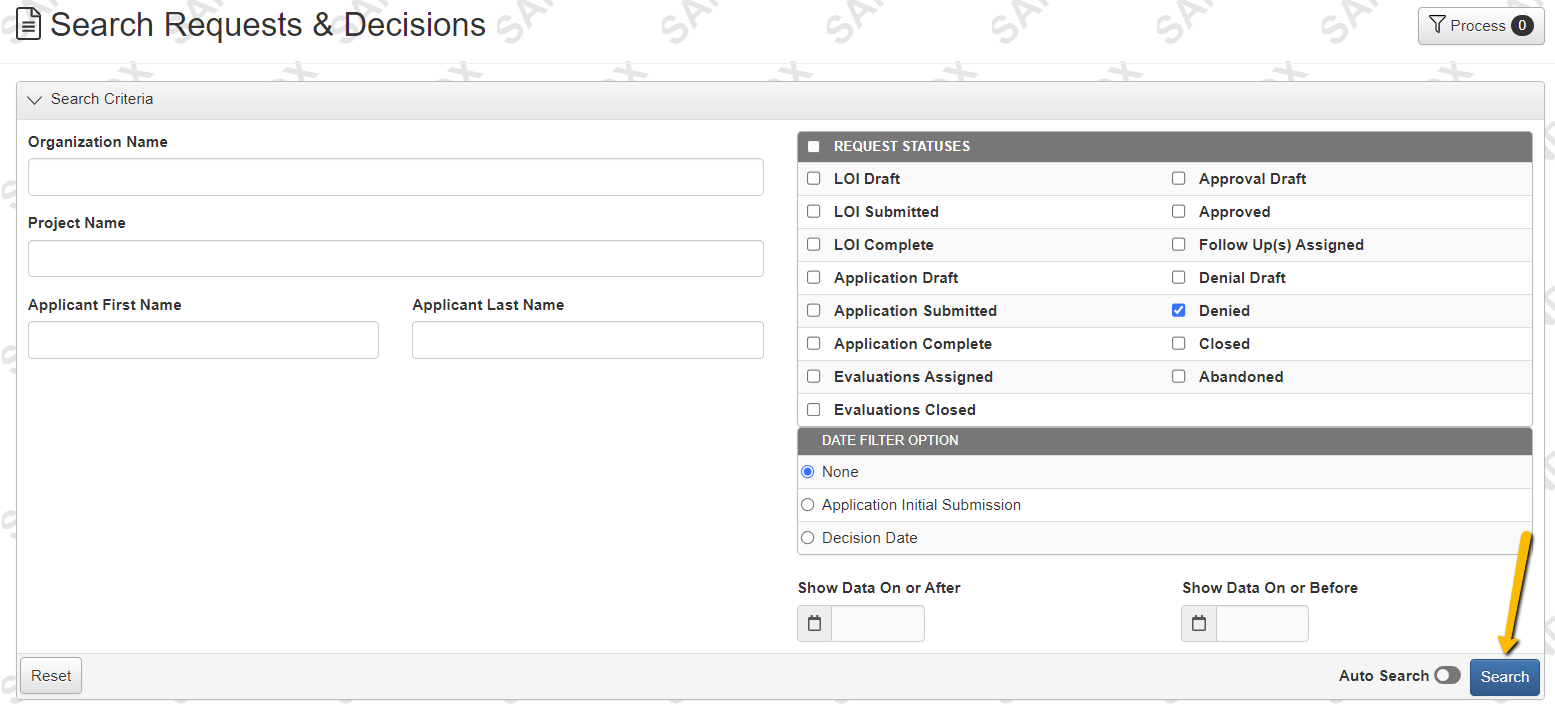Select the None date filter option

[x=807, y=471]
